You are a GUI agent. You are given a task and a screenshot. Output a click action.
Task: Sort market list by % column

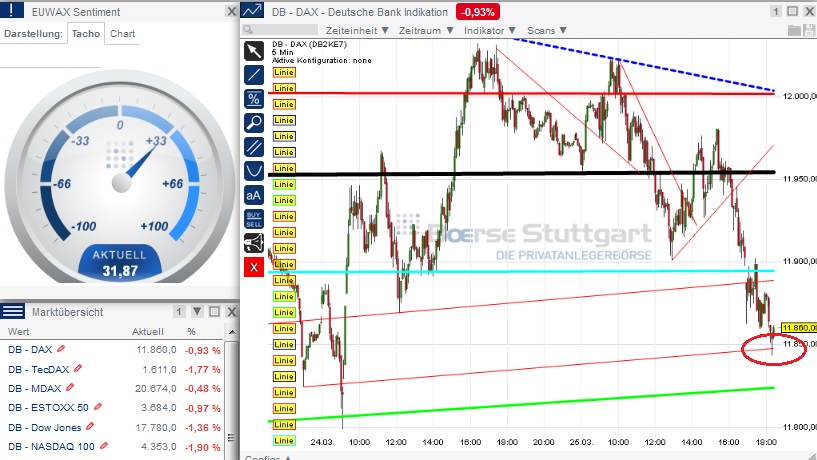191,331
